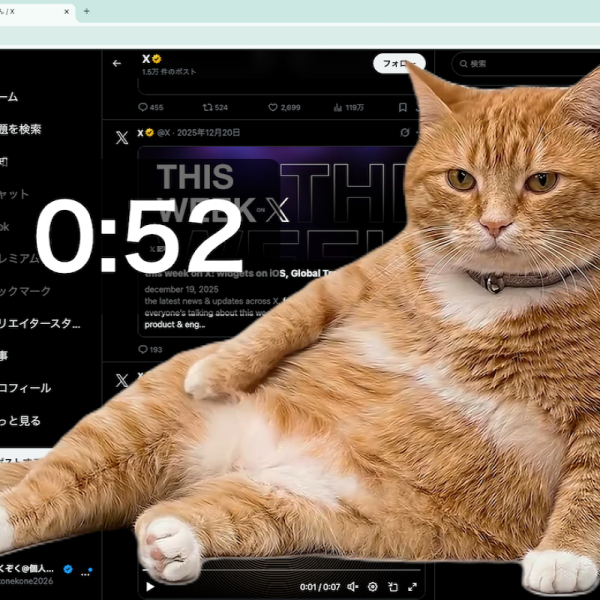Enter video fullscreen mode
Screen dimensions: 600x600
coord(412,587)
